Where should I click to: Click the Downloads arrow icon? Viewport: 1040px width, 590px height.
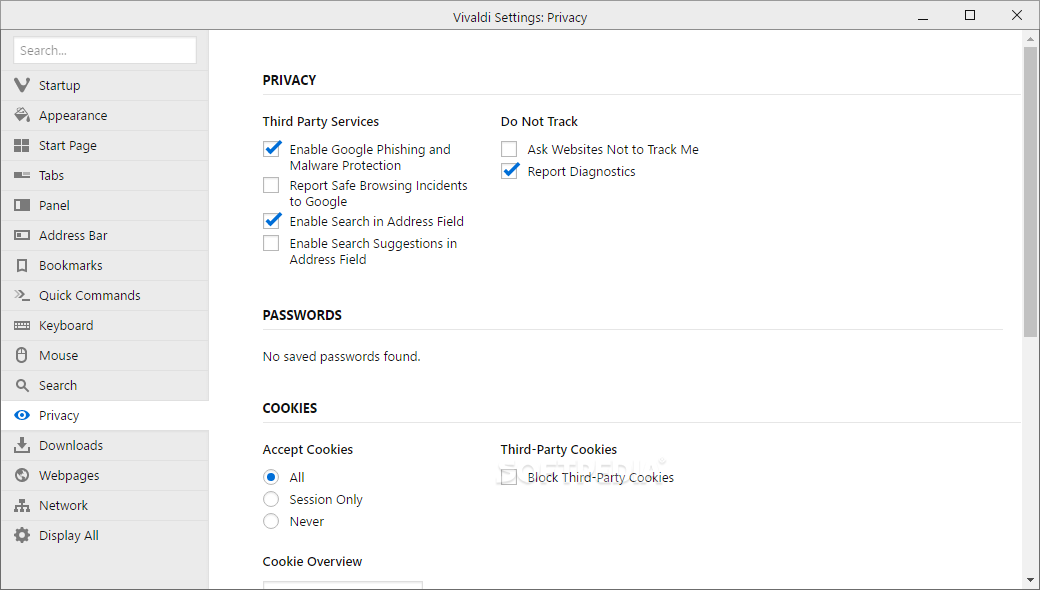click(x=22, y=446)
